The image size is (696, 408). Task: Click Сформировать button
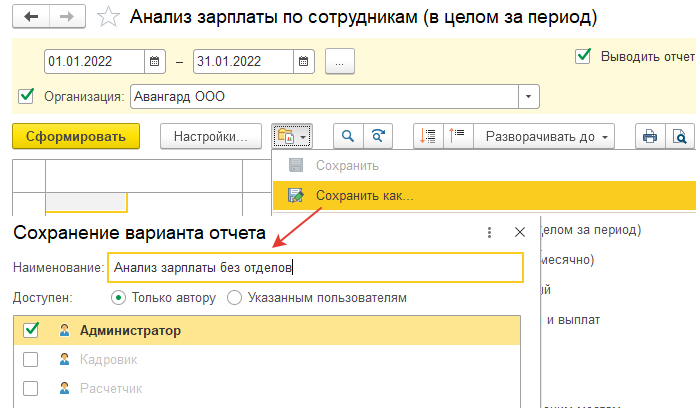click(x=76, y=136)
